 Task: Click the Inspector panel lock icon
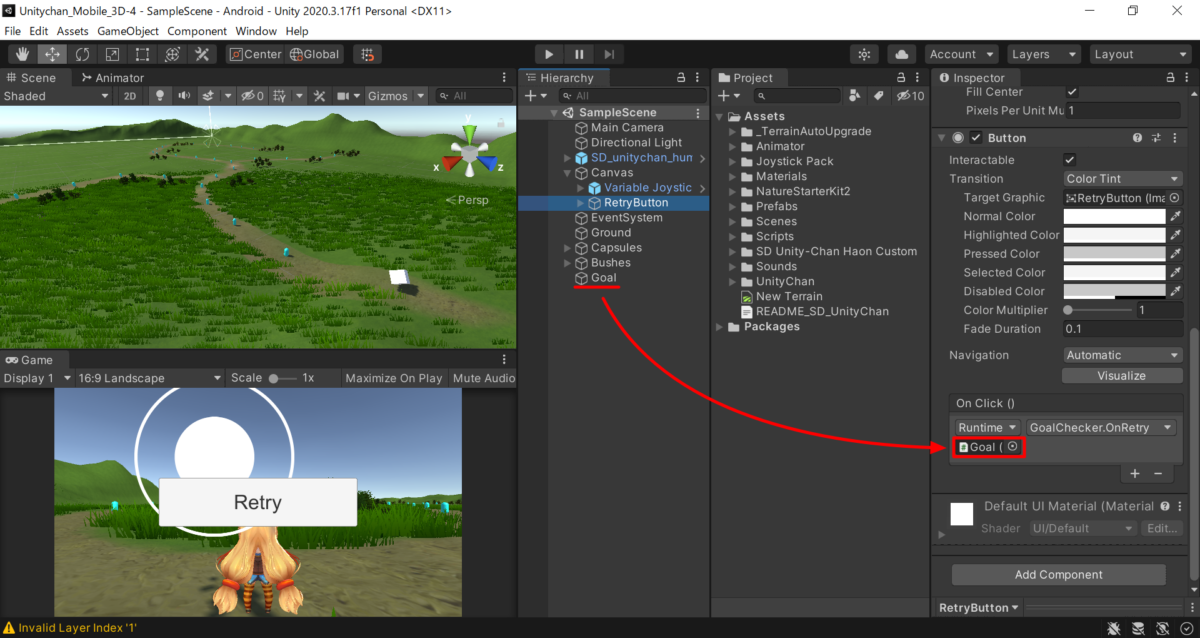(x=1168, y=77)
